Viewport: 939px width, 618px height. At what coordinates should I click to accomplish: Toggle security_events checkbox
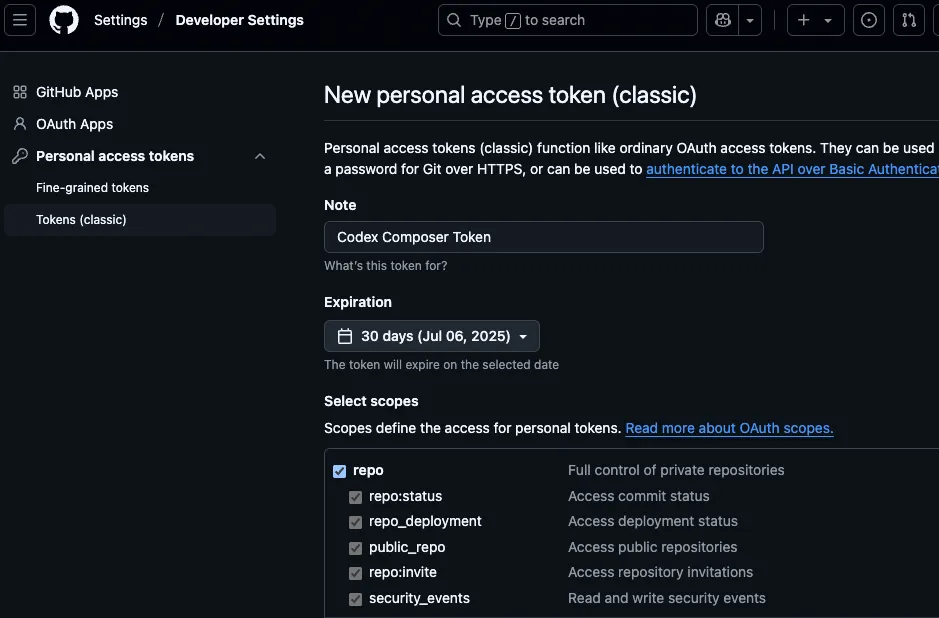[x=356, y=599]
